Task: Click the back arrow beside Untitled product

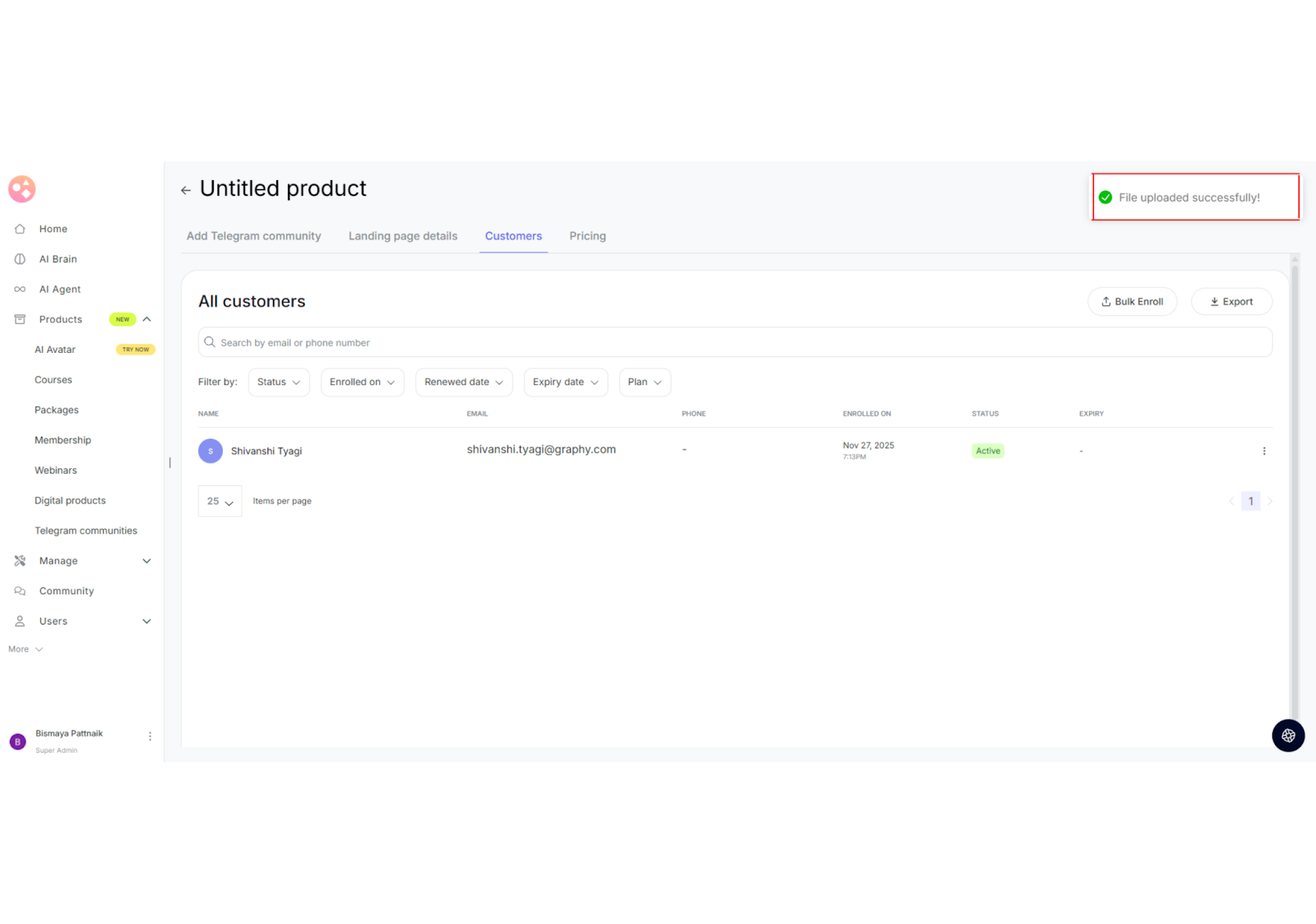Action: coord(186,190)
